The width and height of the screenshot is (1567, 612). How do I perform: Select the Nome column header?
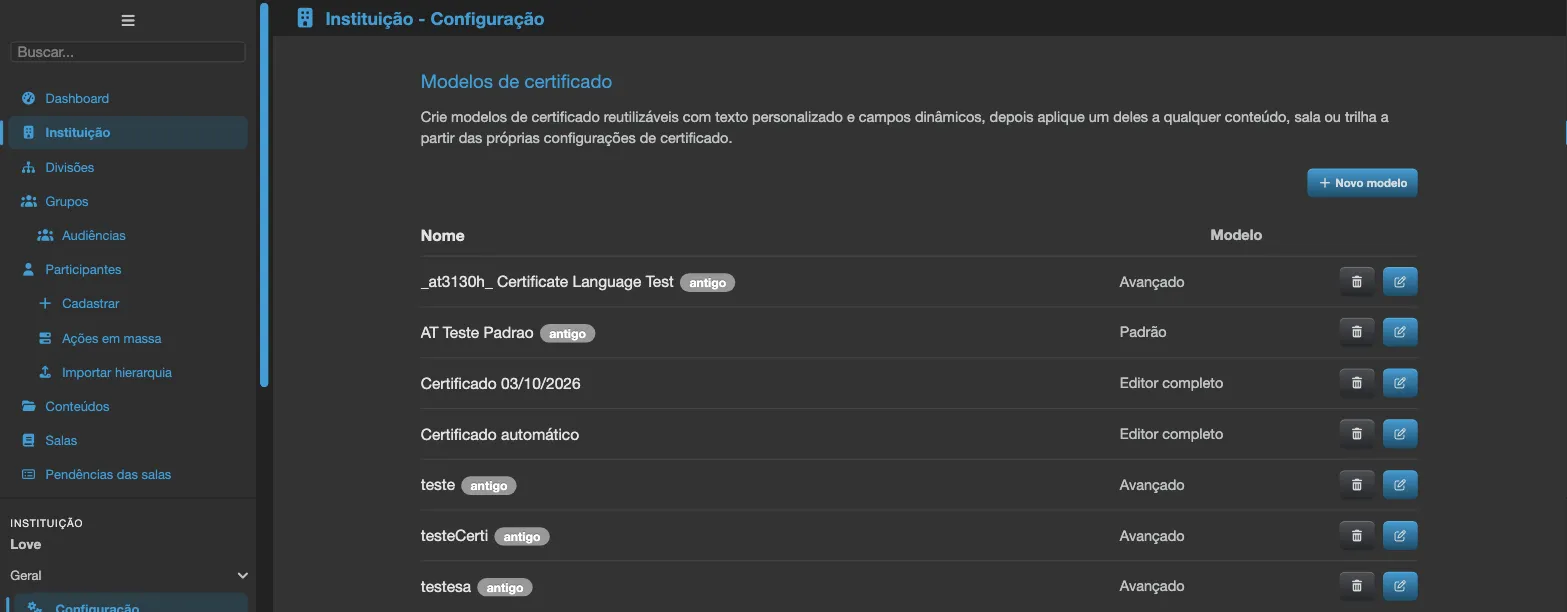[443, 235]
